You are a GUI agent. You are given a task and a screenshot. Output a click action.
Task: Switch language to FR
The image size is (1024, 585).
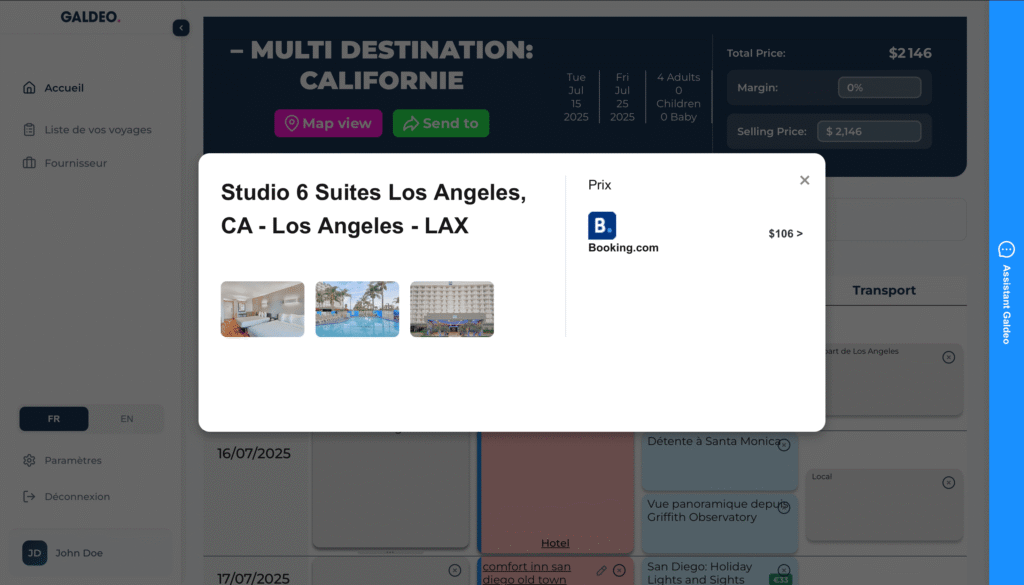54,419
